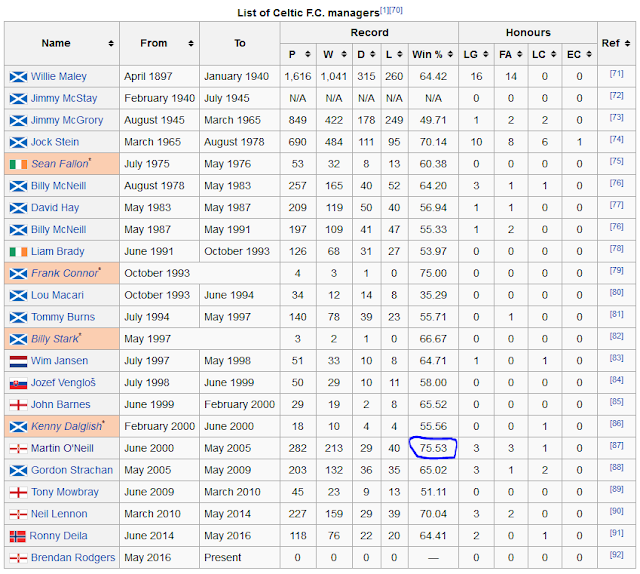
Task: Open Willie Maley's page
Action: (x=59, y=76)
